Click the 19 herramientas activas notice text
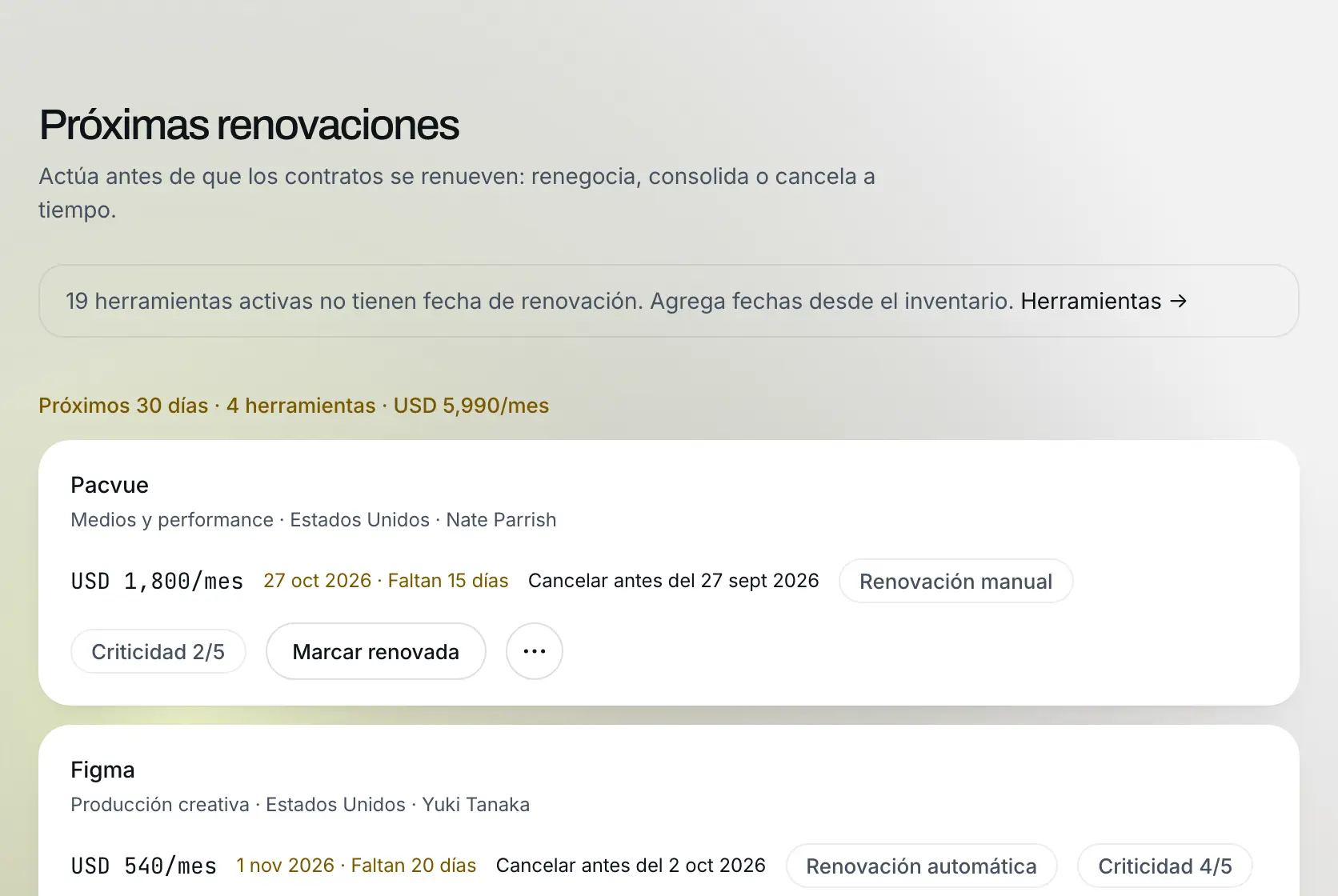This screenshot has width=1338, height=896. tap(540, 301)
